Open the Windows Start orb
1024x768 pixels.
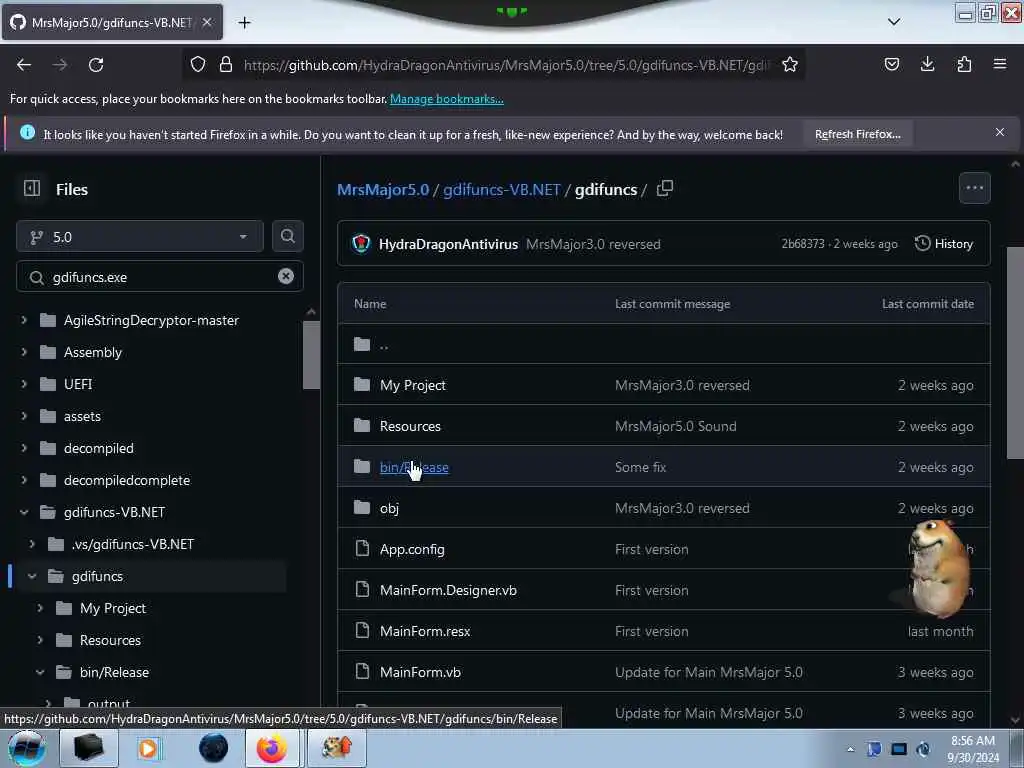26,748
